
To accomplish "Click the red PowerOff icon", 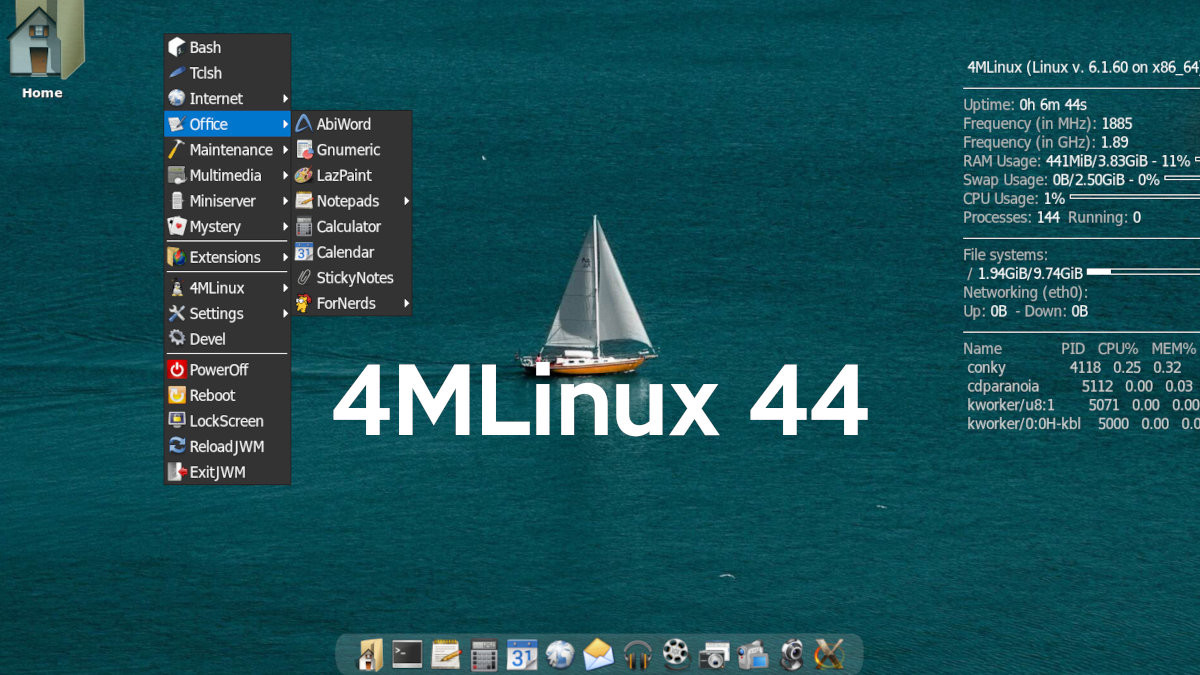I will tap(177, 369).
